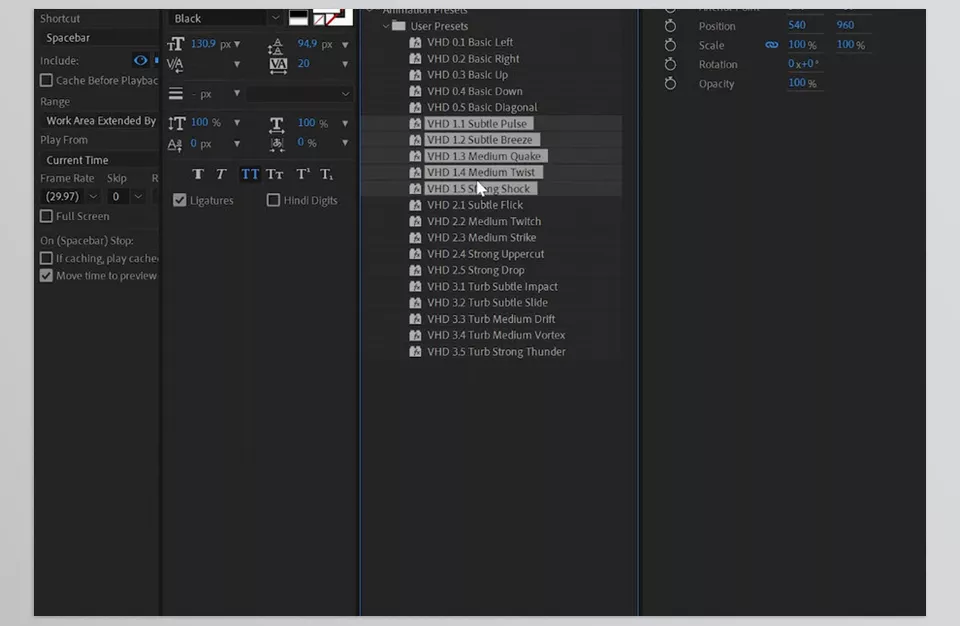
Task: Toggle the Include video eye icon
Action: click(140, 60)
